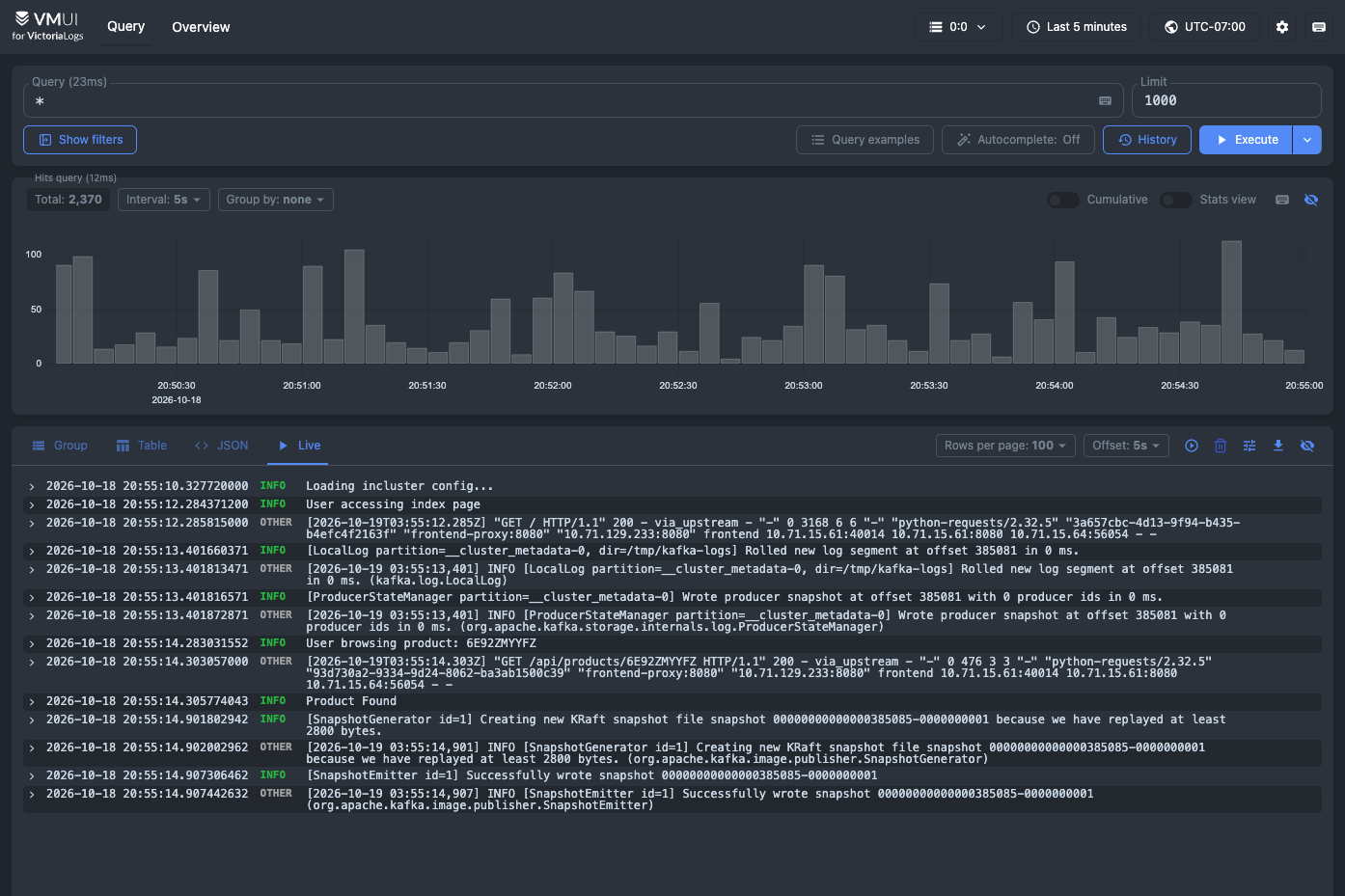This screenshot has width=1345, height=896.
Task: Open keyboard shortcuts icon in top bar
Action: coord(1319,27)
